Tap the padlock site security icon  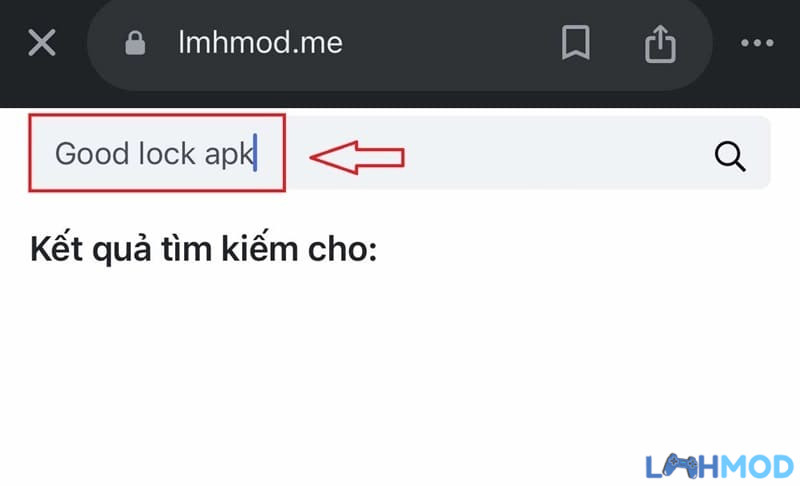pos(135,43)
